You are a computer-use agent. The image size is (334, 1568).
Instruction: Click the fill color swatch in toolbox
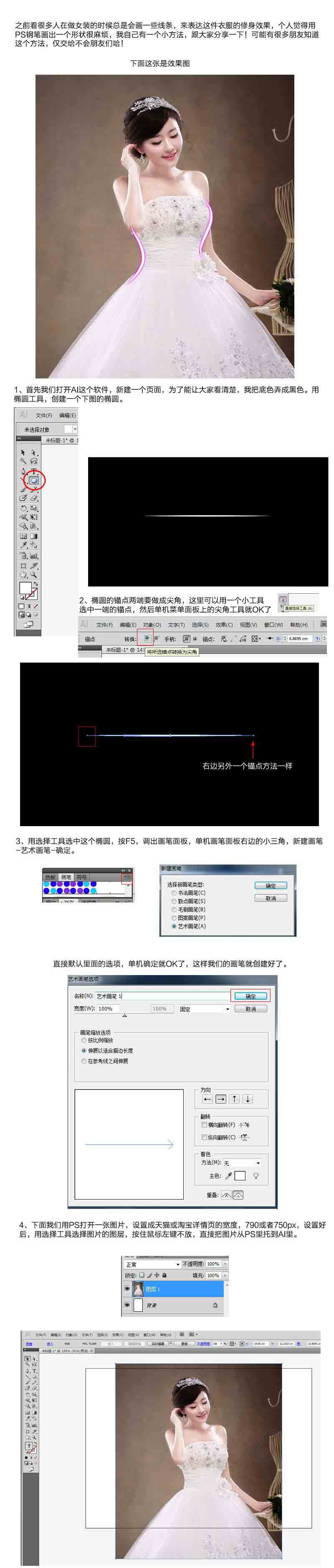point(25,588)
